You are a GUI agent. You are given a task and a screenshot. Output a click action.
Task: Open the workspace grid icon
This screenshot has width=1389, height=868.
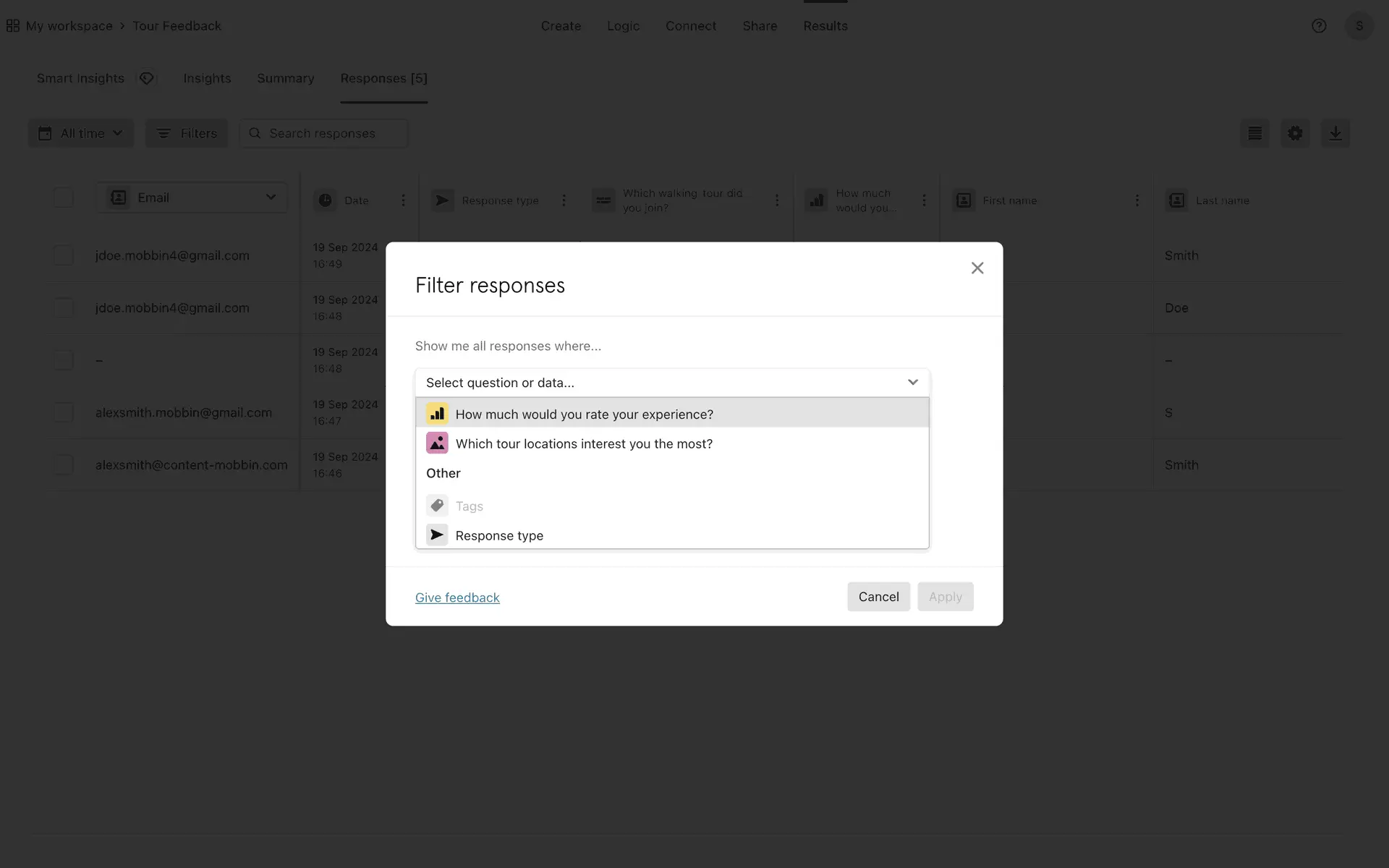[x=13, y=26]
